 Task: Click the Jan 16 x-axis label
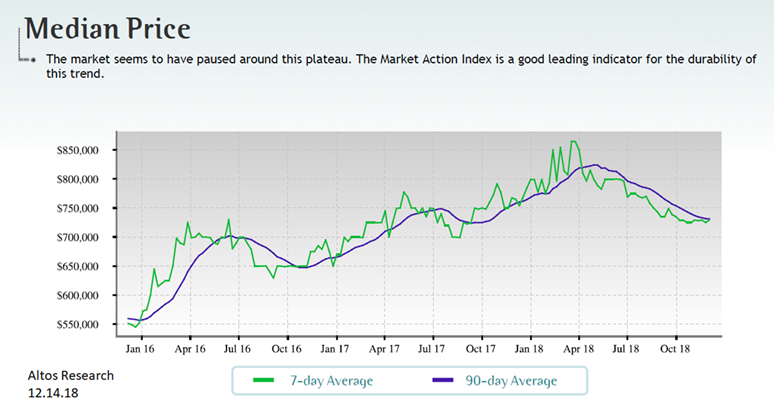click(141, 348)
